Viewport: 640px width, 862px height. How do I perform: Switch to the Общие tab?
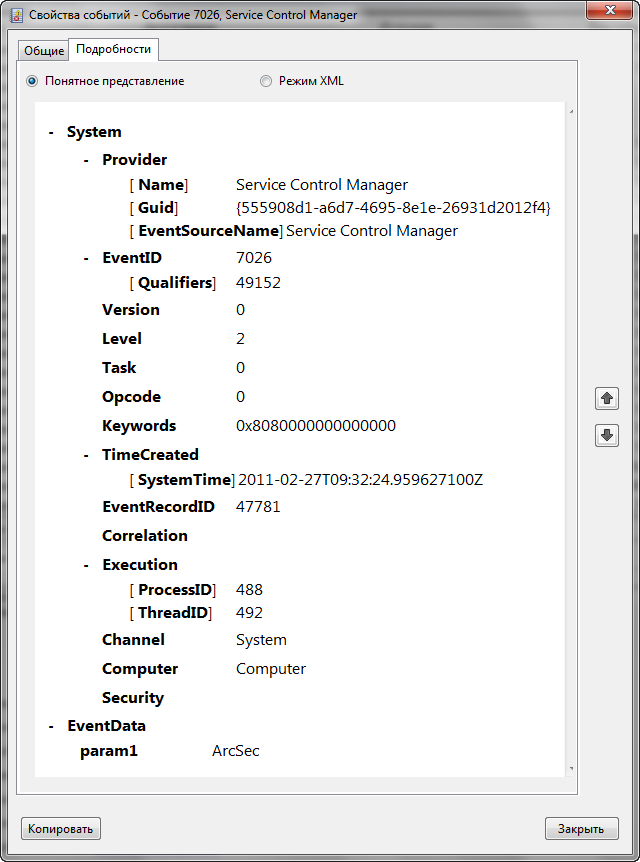point(44,51)
